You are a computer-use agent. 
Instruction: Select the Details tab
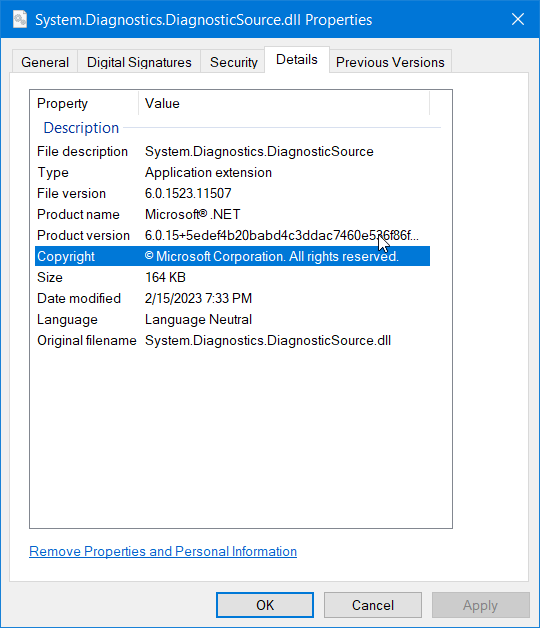(297, 59)
